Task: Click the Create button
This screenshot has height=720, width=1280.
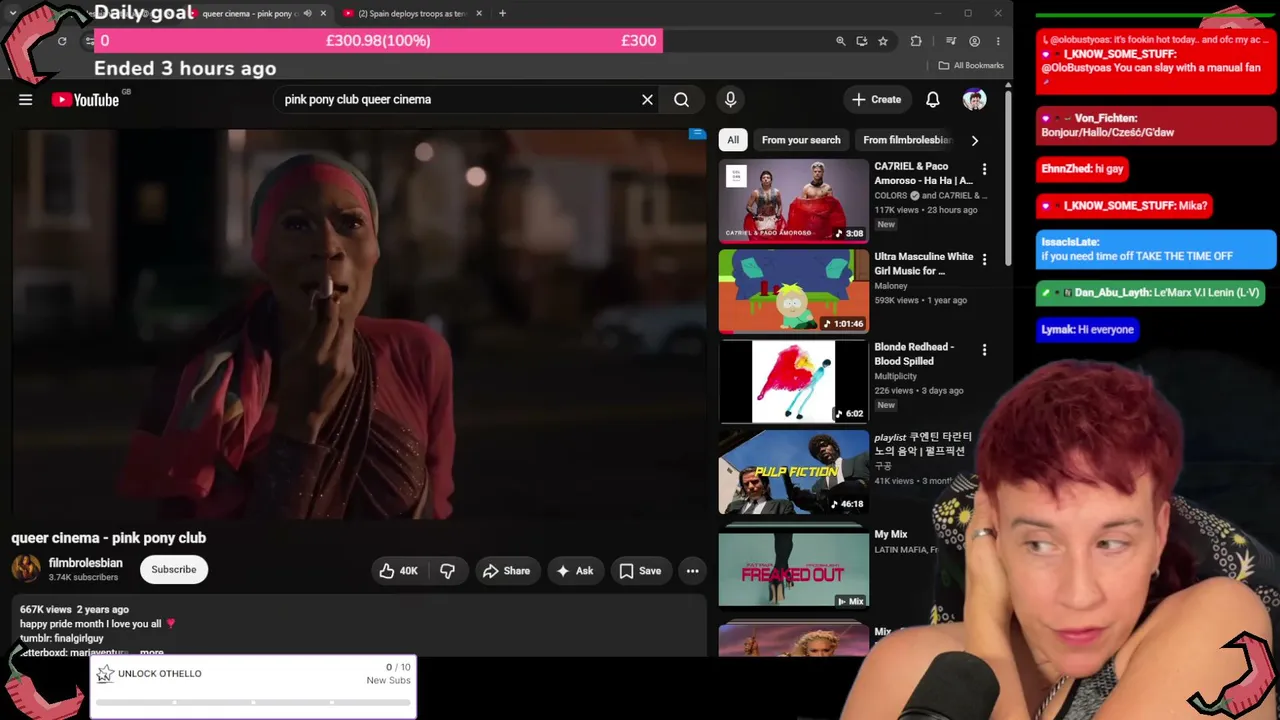Action: coord(876,99)
